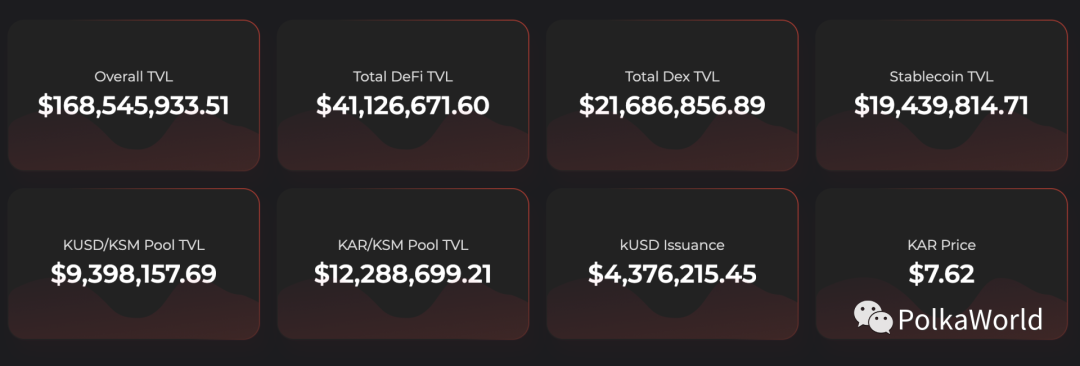Click the Stablecoin TVL label text

click(942, 77)
